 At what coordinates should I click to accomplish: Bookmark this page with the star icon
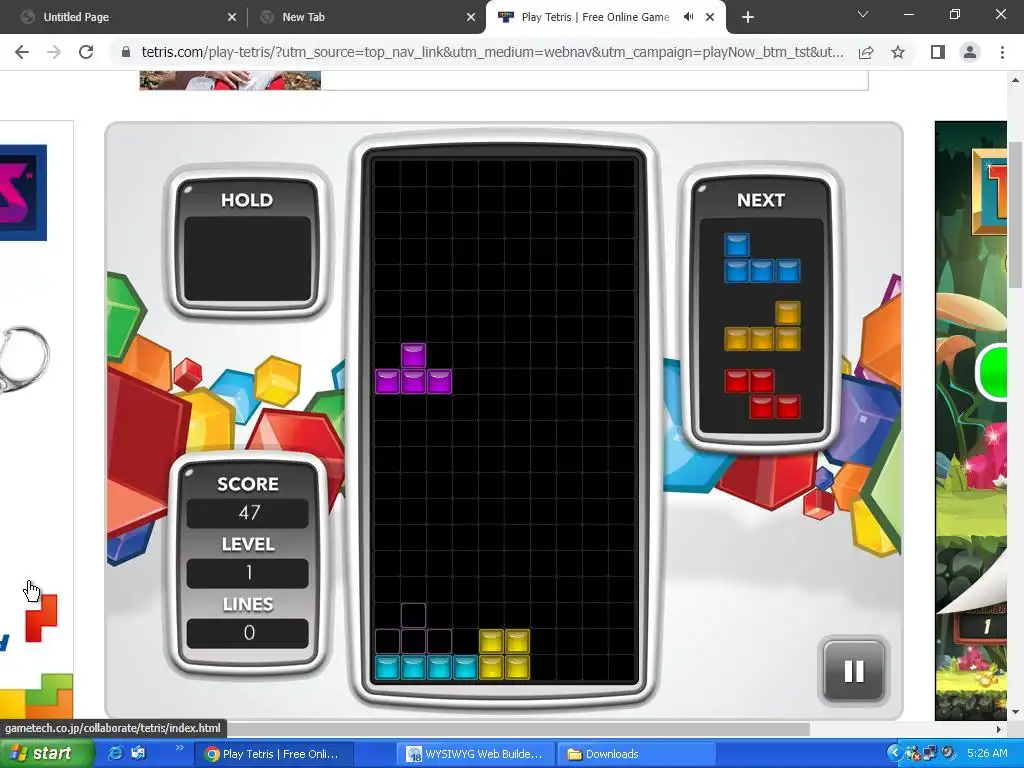(x=898, y=52)
